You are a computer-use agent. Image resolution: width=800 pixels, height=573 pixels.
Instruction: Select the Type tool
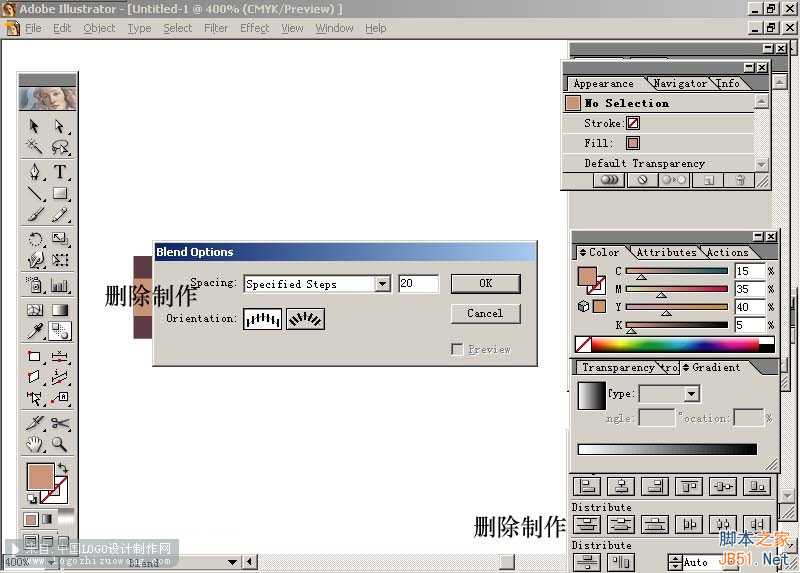[x=60, y=172]
